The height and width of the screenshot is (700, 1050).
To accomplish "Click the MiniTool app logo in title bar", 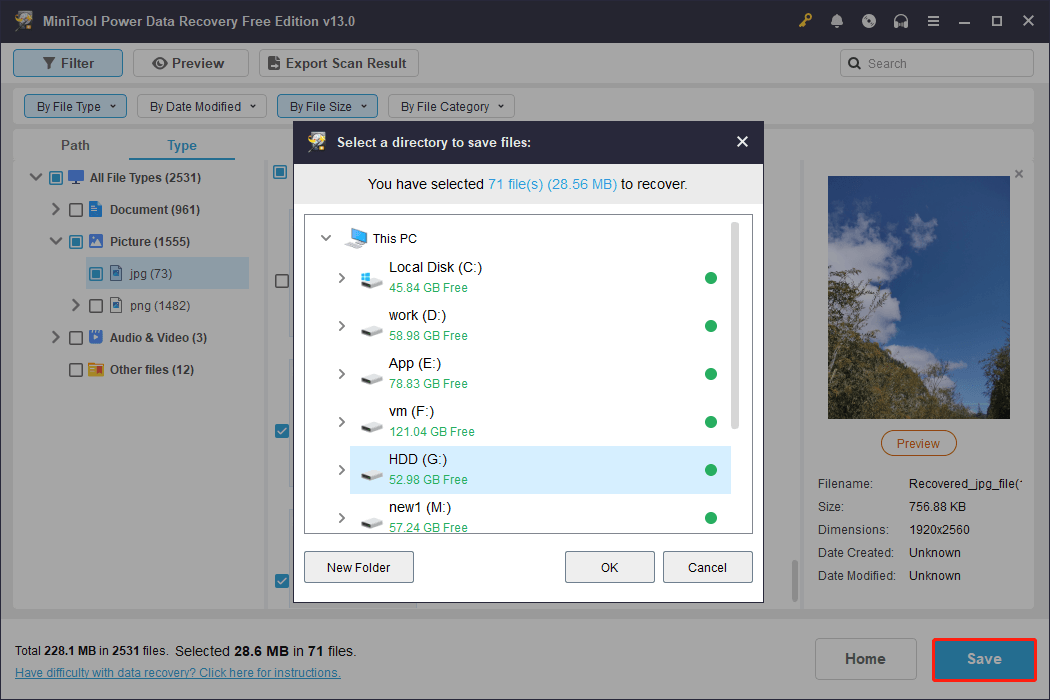I will click(24, 21).
